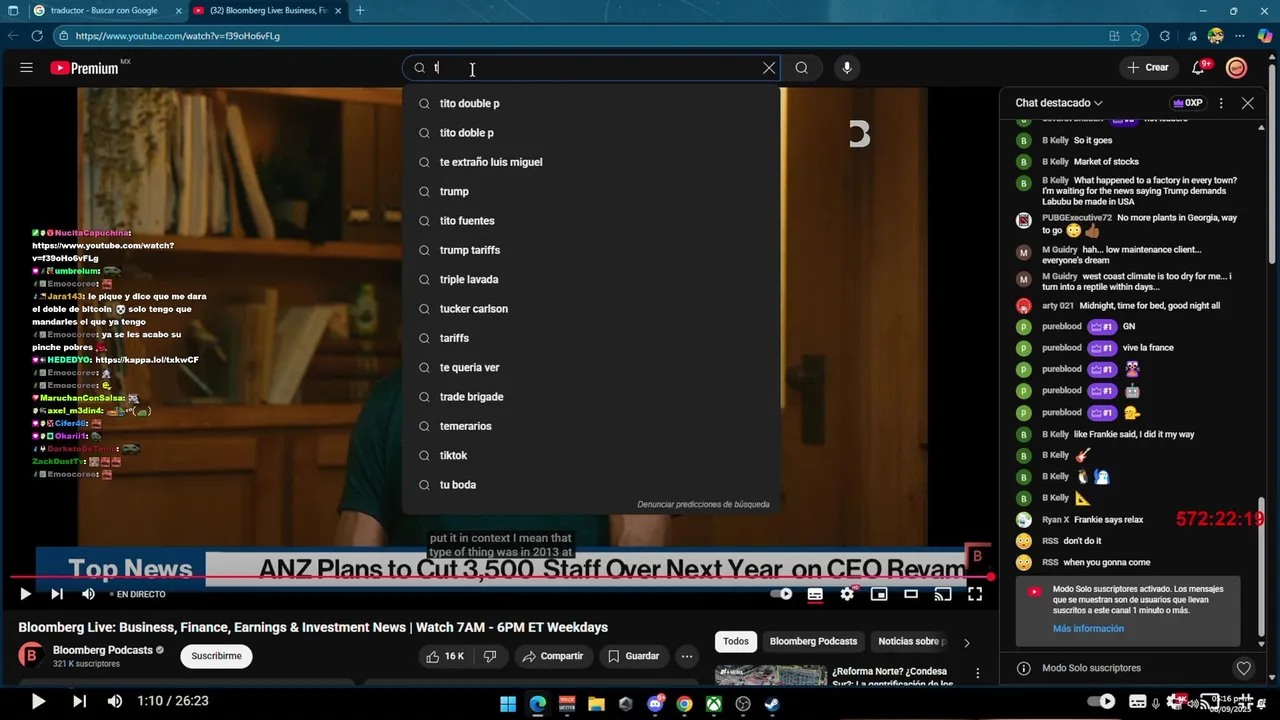Dislike the video
This screenshot has height=720, width=1280.
pos(490,656)
